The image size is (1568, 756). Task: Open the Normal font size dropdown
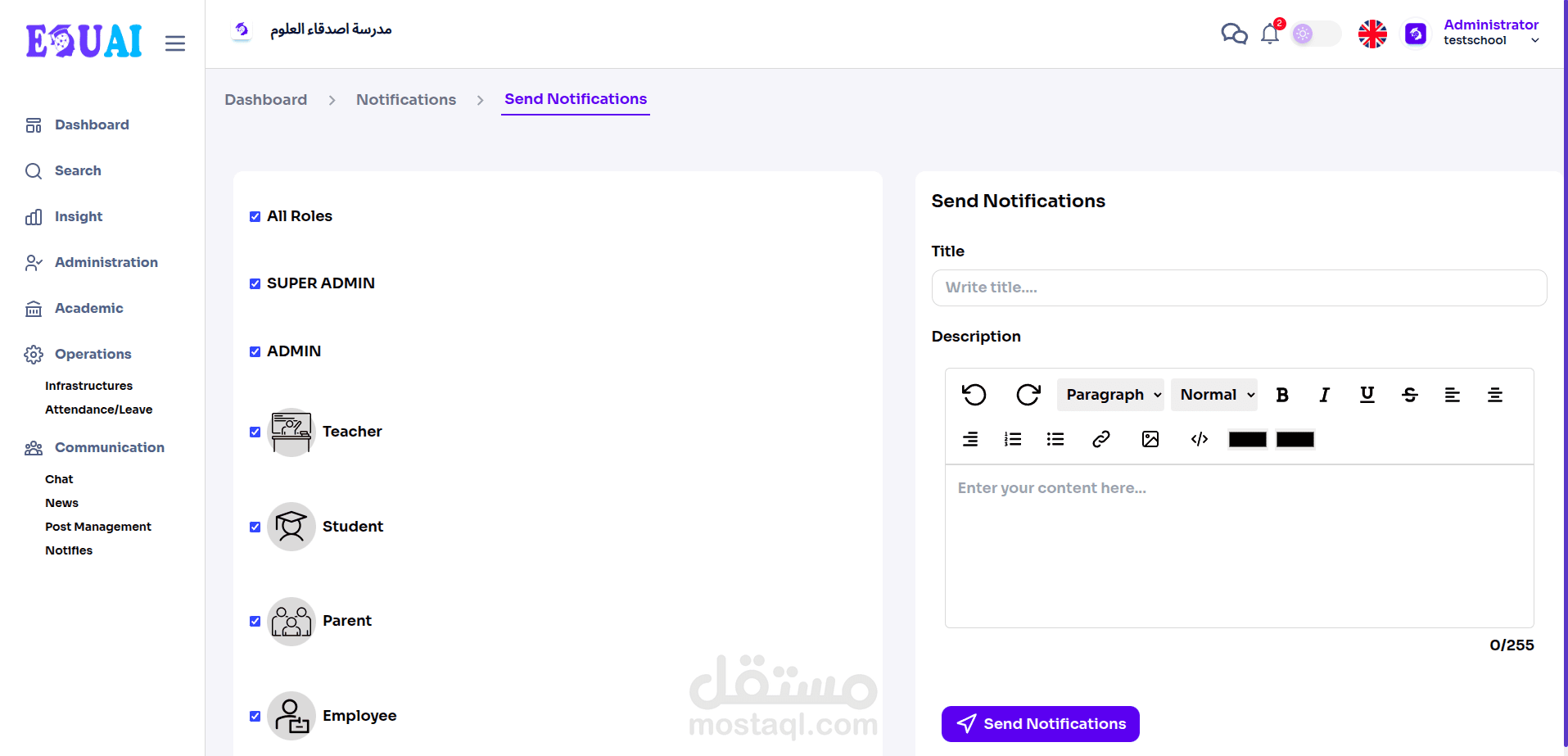click(x=1213, y=395)
